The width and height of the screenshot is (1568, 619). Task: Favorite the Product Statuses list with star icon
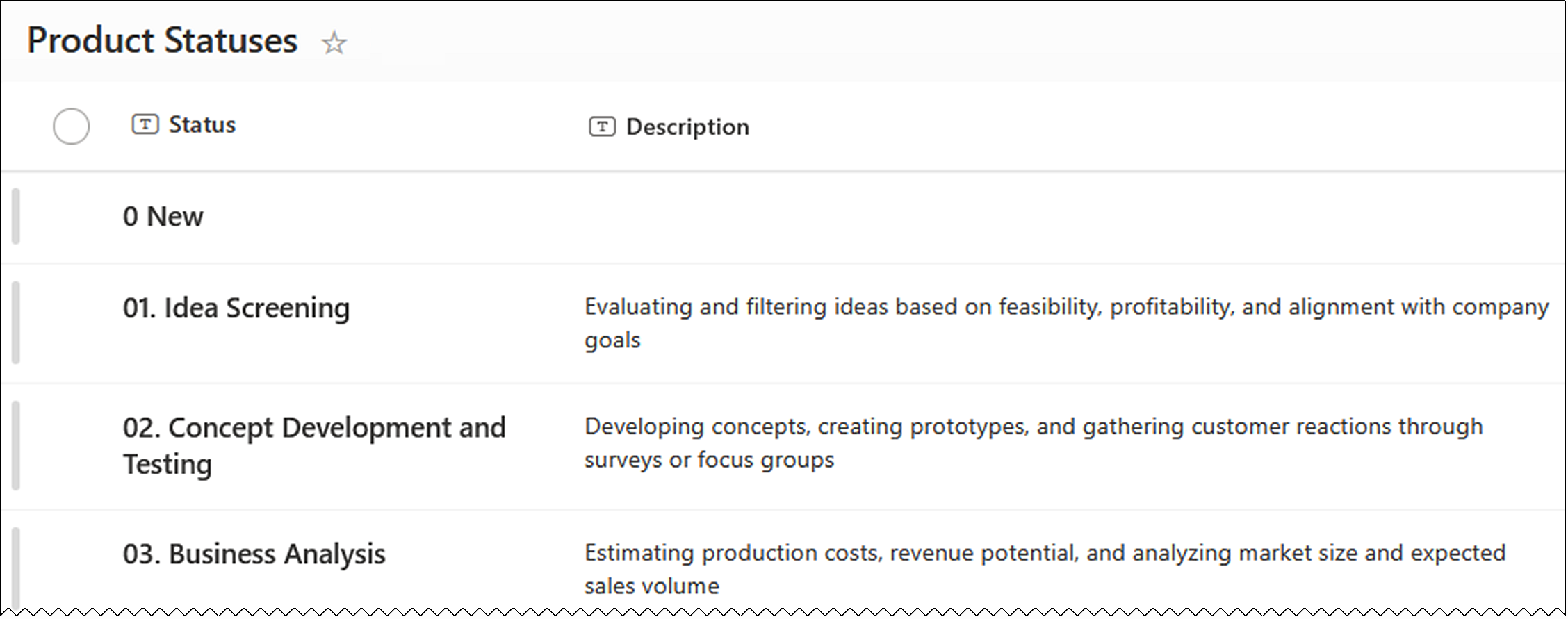[x=334, y=43]
